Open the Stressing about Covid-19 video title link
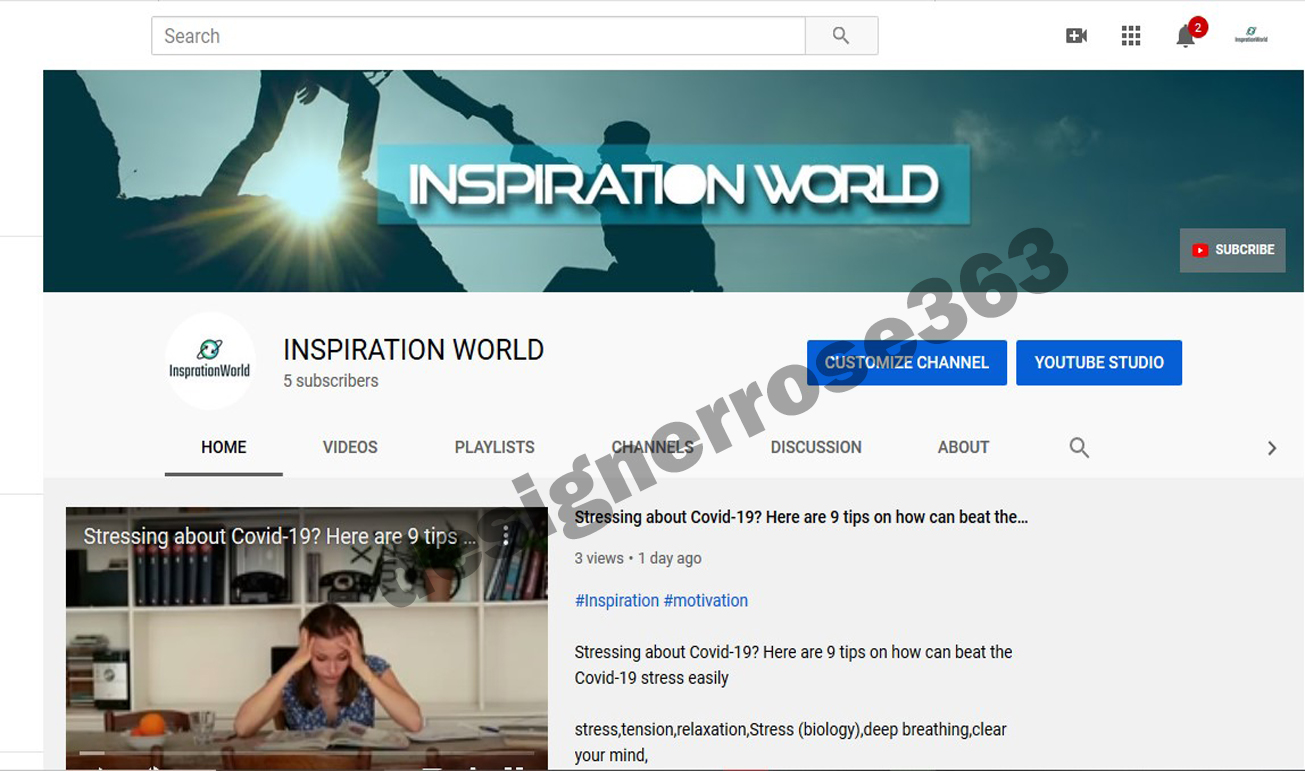 pos(801,517)
